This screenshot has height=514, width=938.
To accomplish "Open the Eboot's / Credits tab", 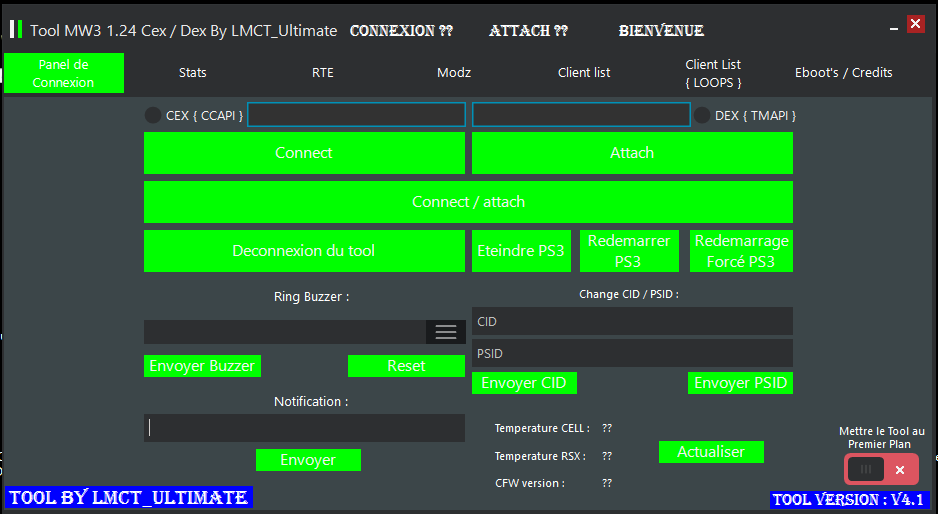I will pos(843,73).
